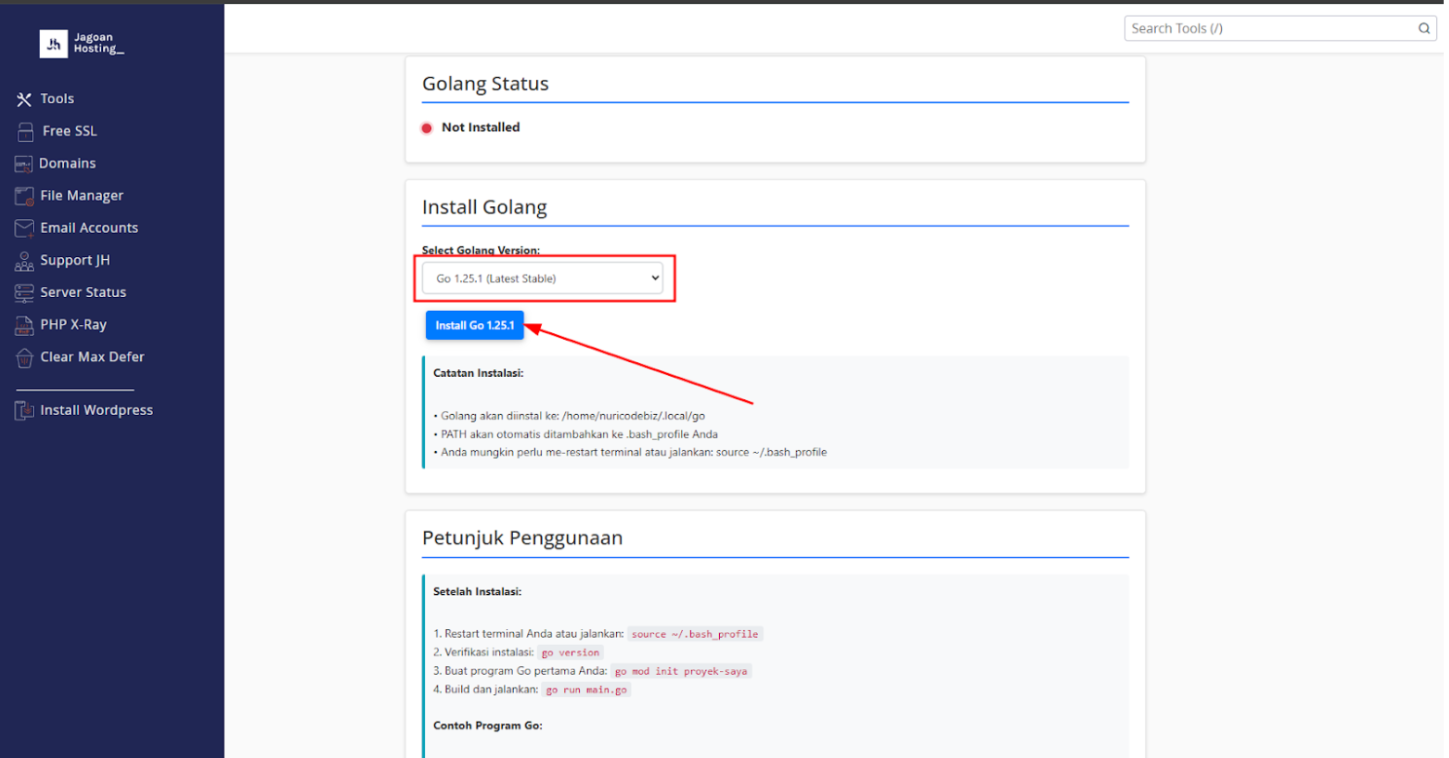Click the Email Accounts envelope icon
Image resolution: width=1449 pixels, height=758 pixels.
pyautogui.click(x=24, y=228)
